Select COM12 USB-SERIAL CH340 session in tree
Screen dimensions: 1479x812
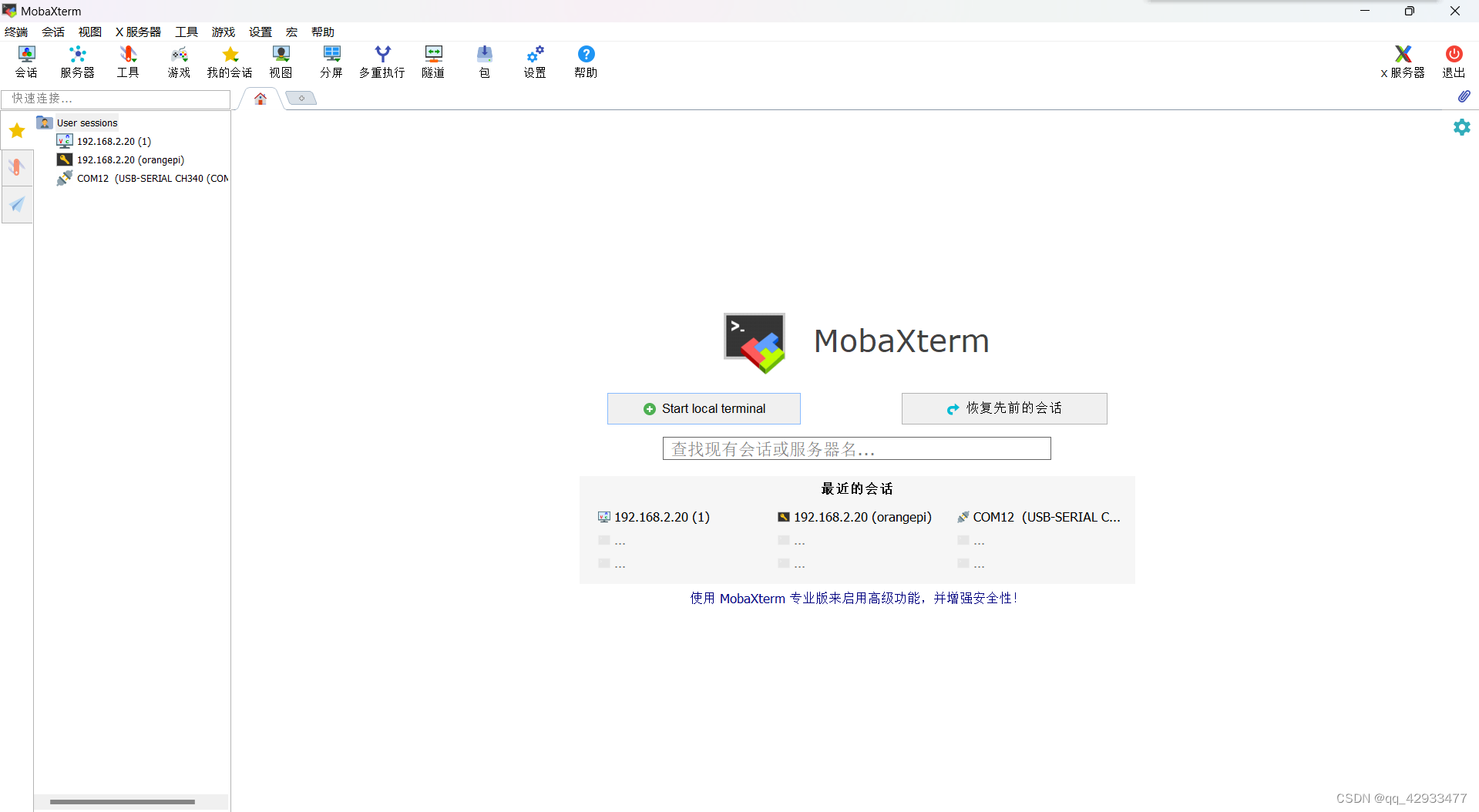pos(143,178)
